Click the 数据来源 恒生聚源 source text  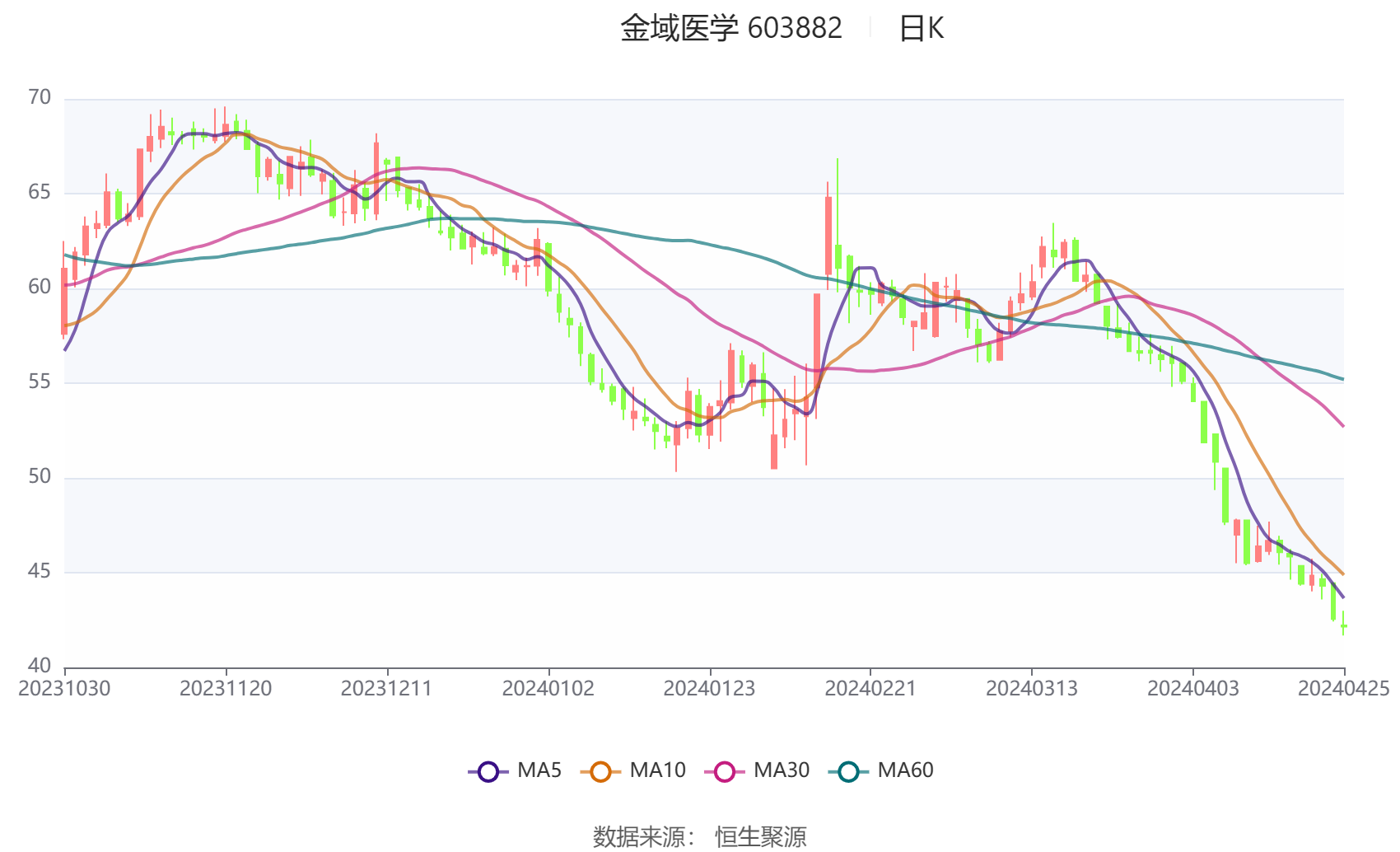(700, 836)
